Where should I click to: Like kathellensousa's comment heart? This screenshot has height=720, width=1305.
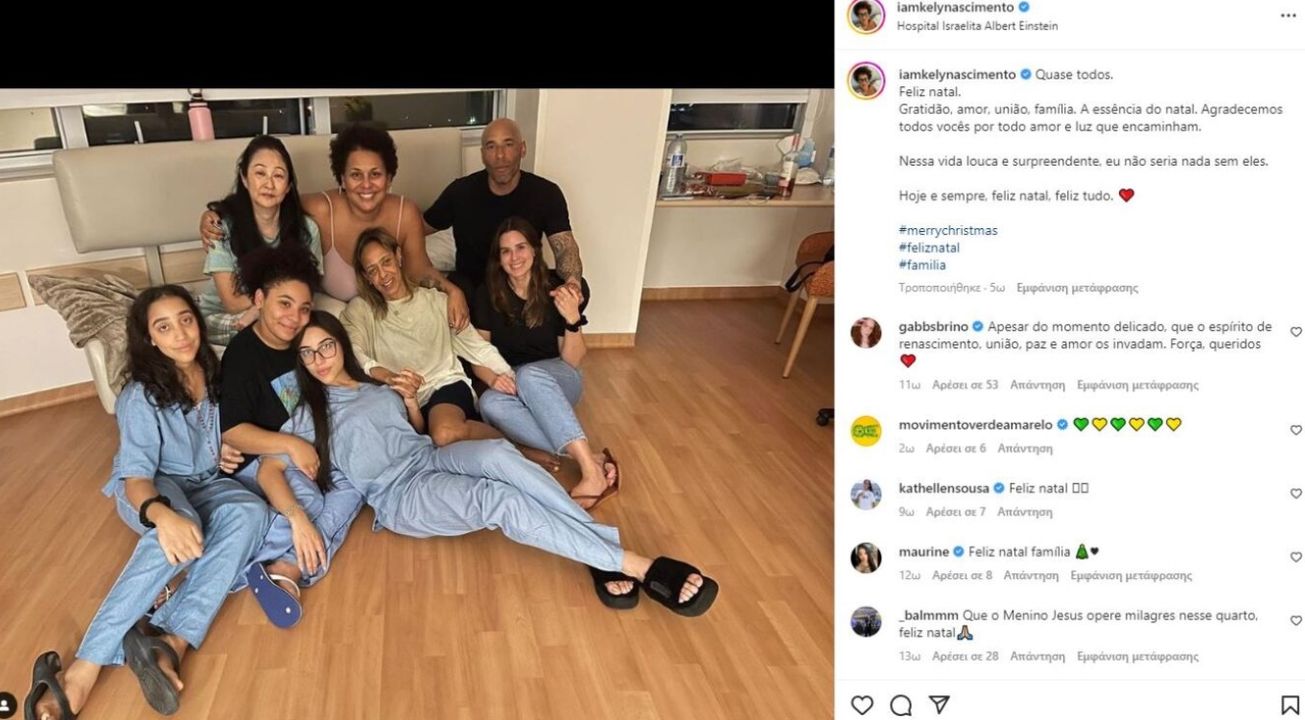coord(1296,494)
